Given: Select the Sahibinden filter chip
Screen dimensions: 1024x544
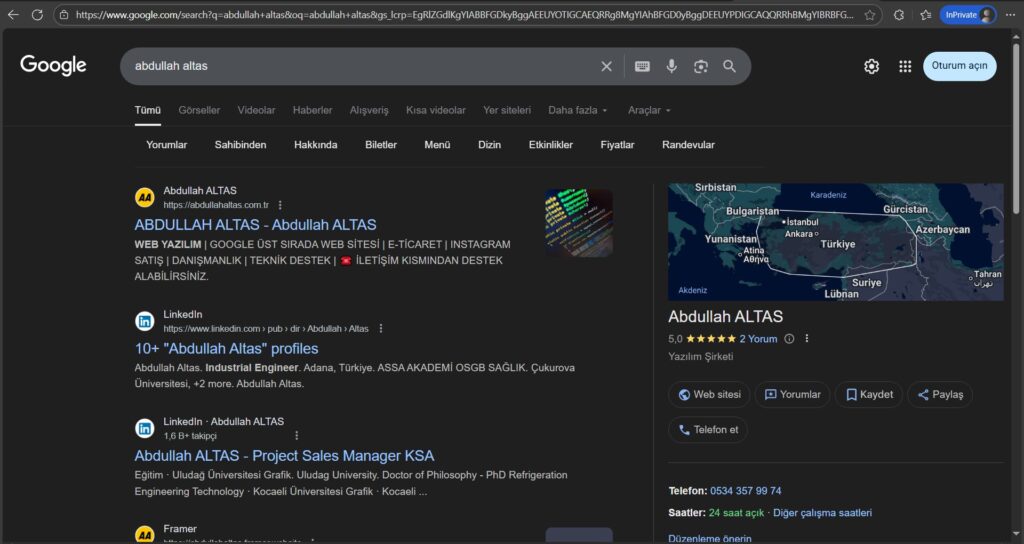Looking at the screenshot, I should [240, 145].
